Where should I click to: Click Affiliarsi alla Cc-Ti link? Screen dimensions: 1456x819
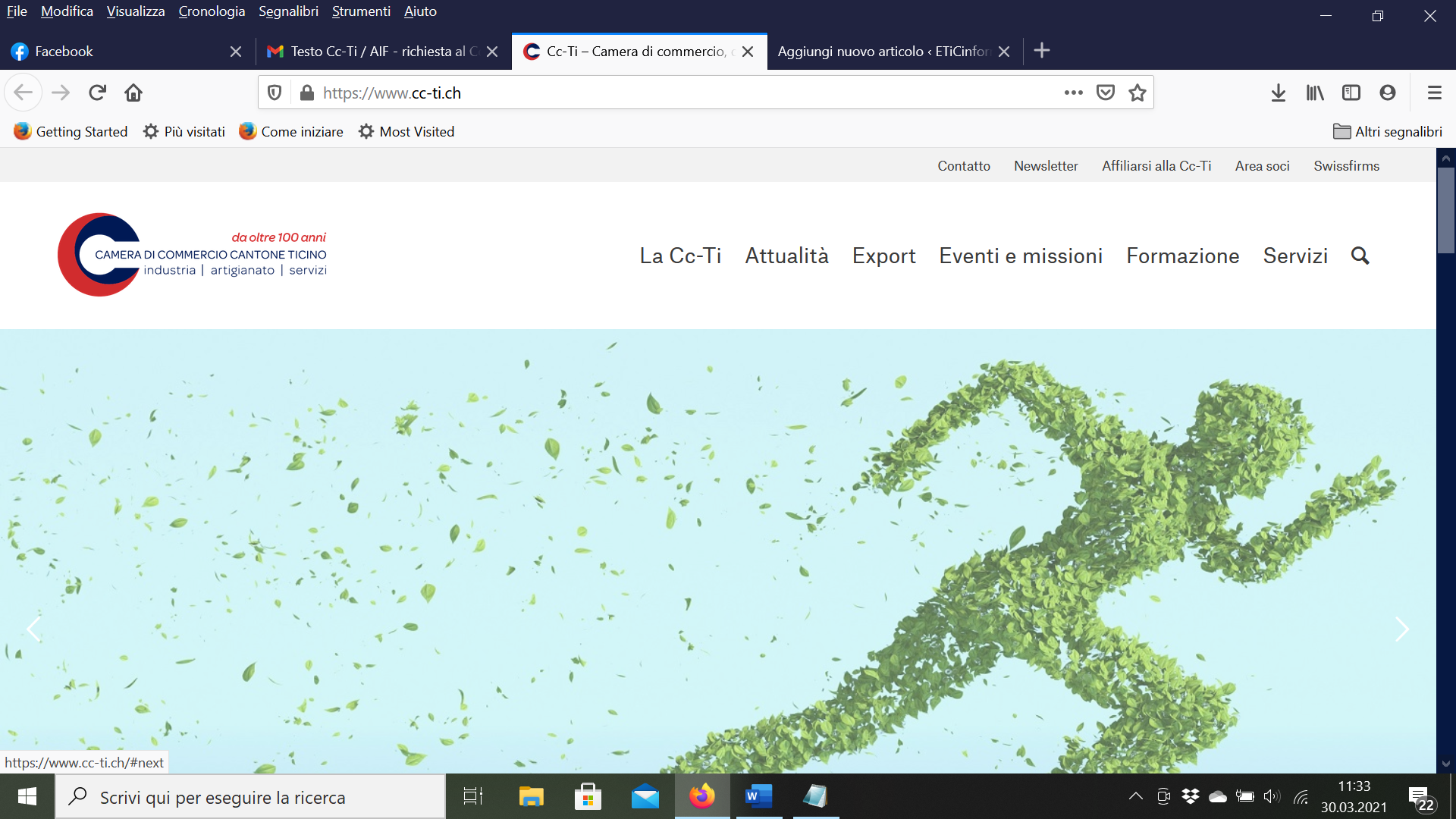[1156, 165]
